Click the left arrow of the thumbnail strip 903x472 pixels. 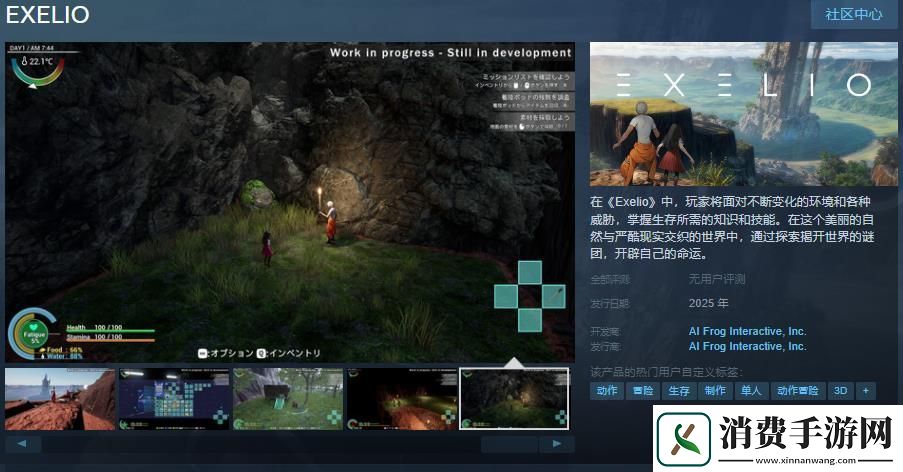pyautogui.click(x=22, y=444)
